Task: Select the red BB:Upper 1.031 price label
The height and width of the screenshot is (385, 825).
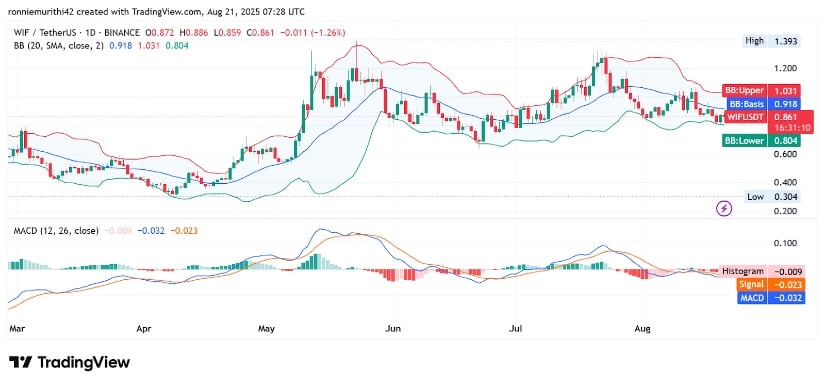Action: pyautogui.click(x=763, y=90)
